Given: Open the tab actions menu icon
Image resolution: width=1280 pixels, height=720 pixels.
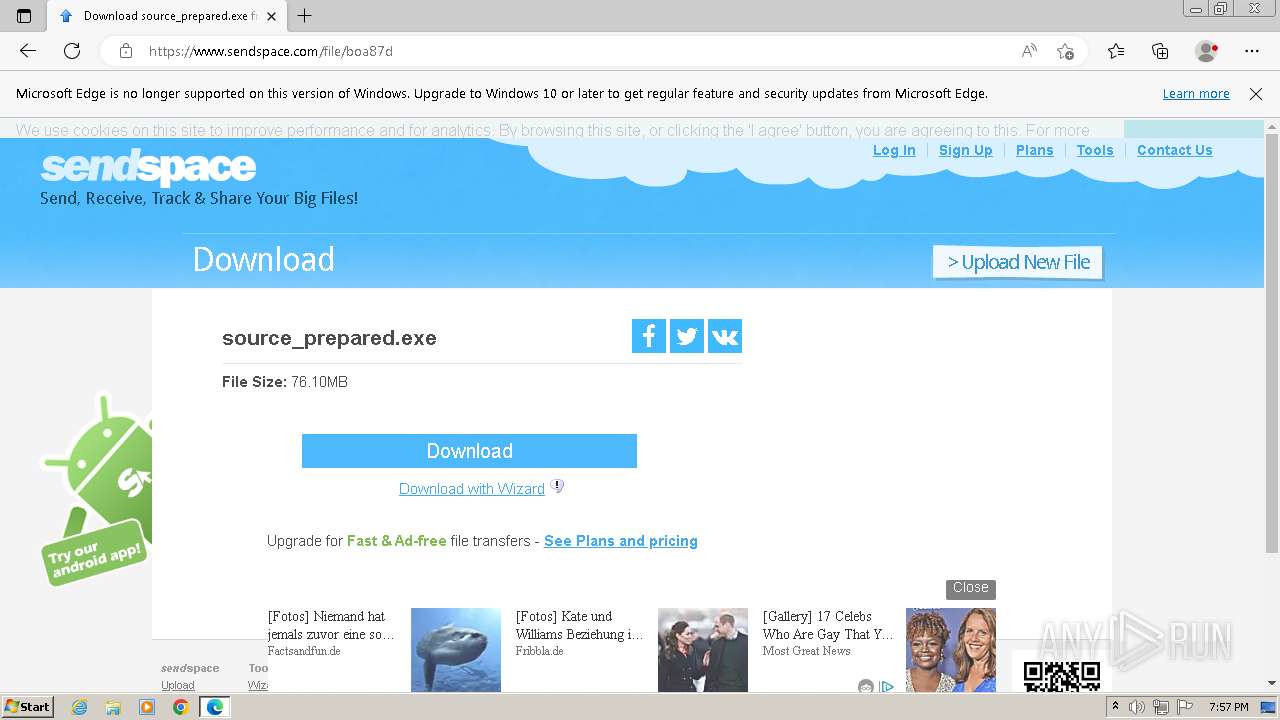Looking at the screenshot, I should 24,16.
